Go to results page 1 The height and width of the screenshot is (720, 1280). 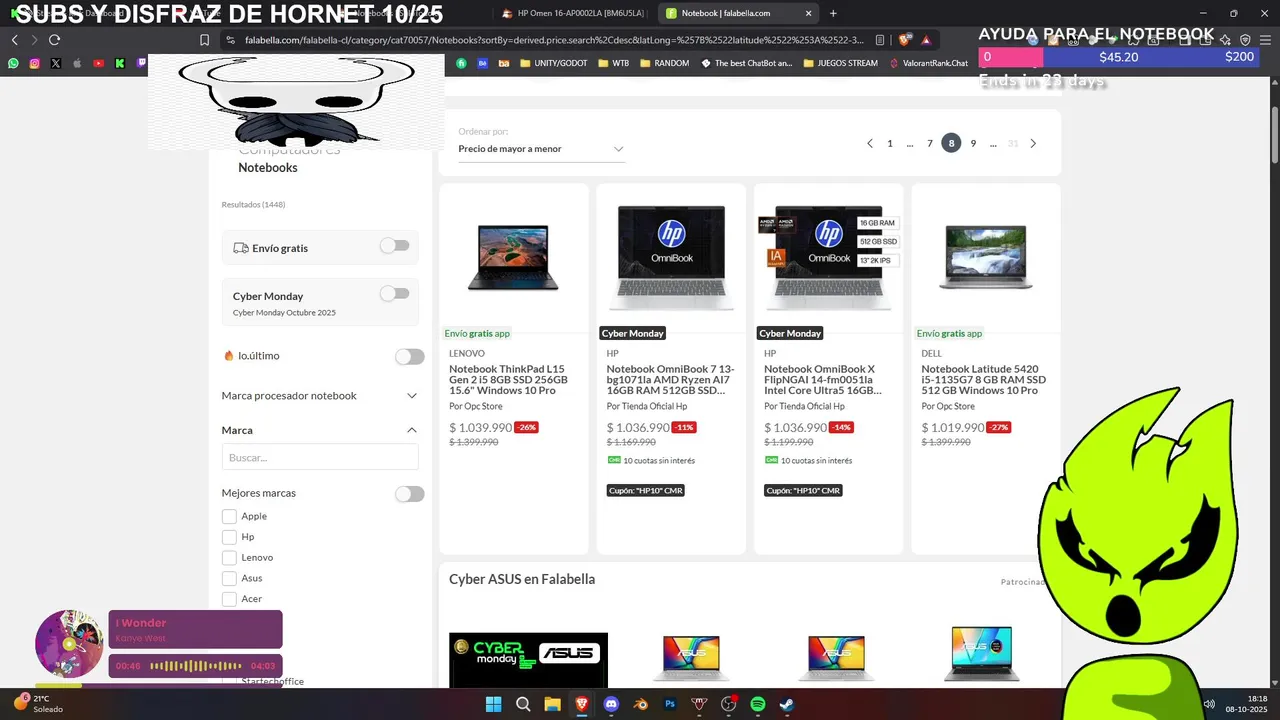(890, 143)
